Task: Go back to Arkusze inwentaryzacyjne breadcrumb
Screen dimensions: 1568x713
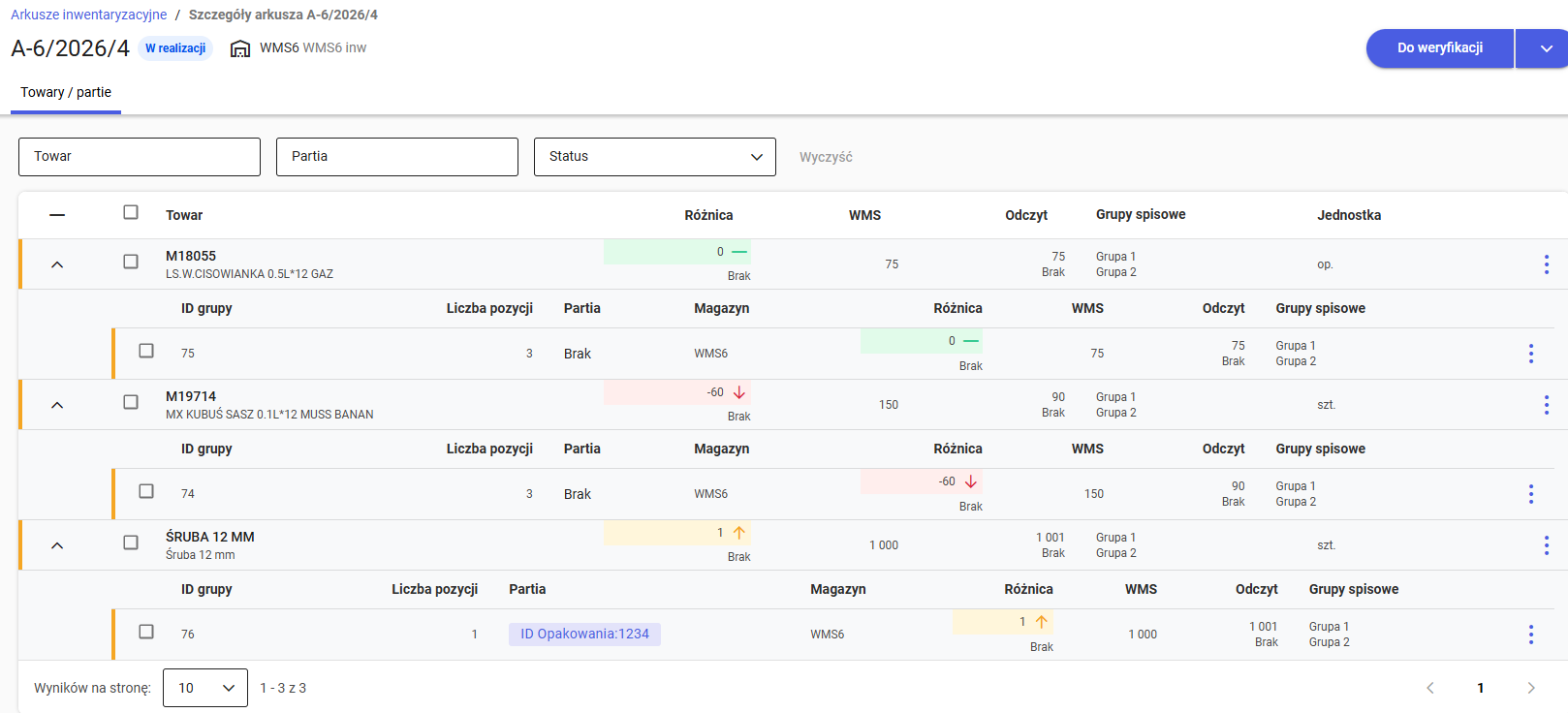Action: point(89,15)
